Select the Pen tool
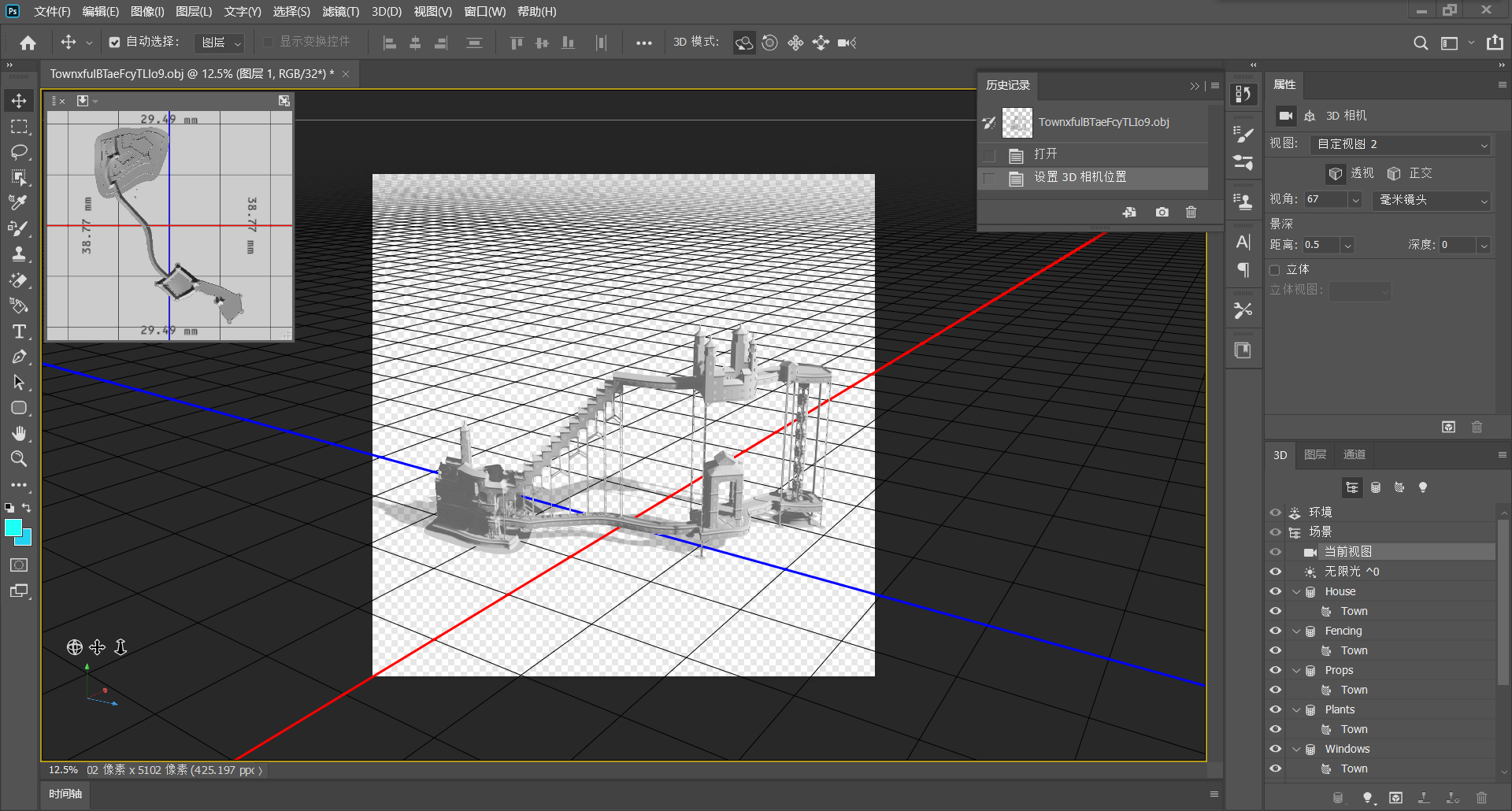Viewport: 1512px width, 811px height. click(x=19, y=357)
